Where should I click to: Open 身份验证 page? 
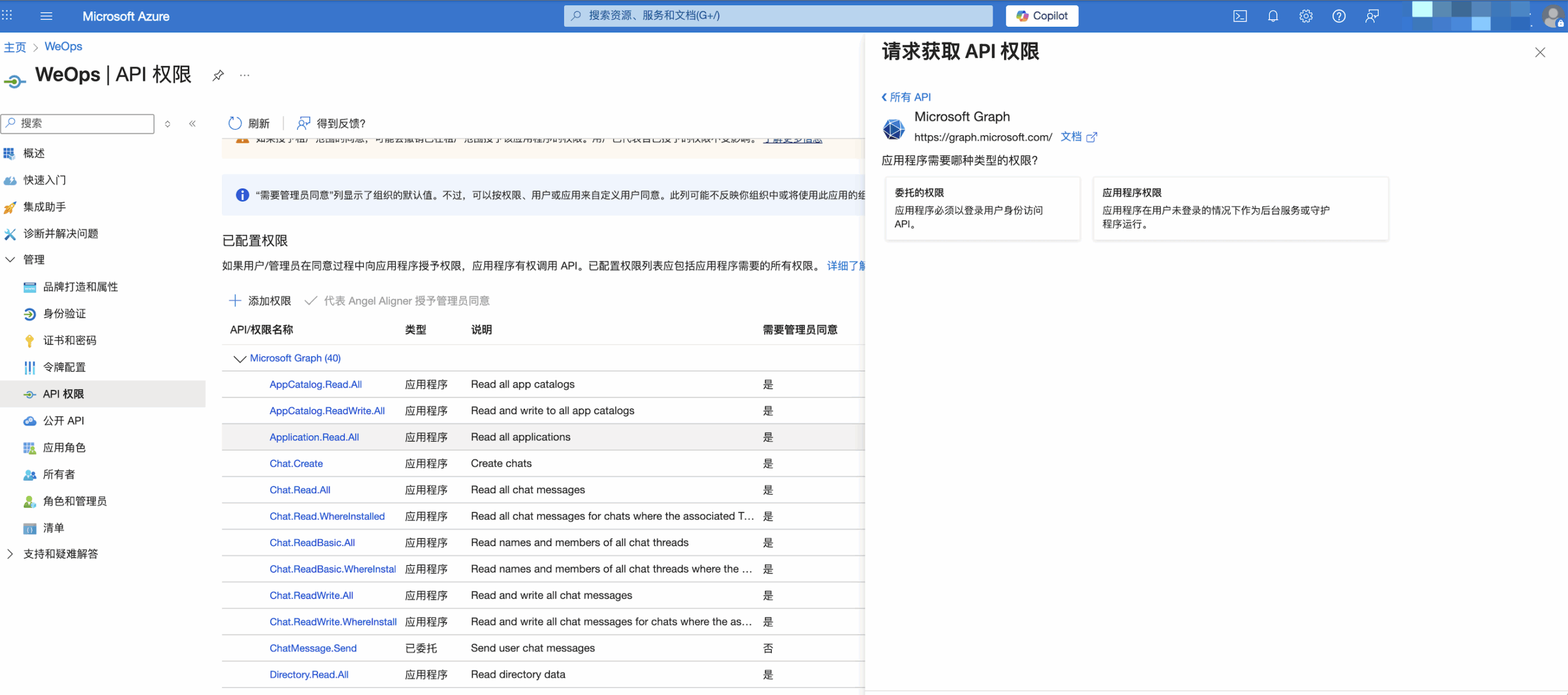click(x=64, y=314)
